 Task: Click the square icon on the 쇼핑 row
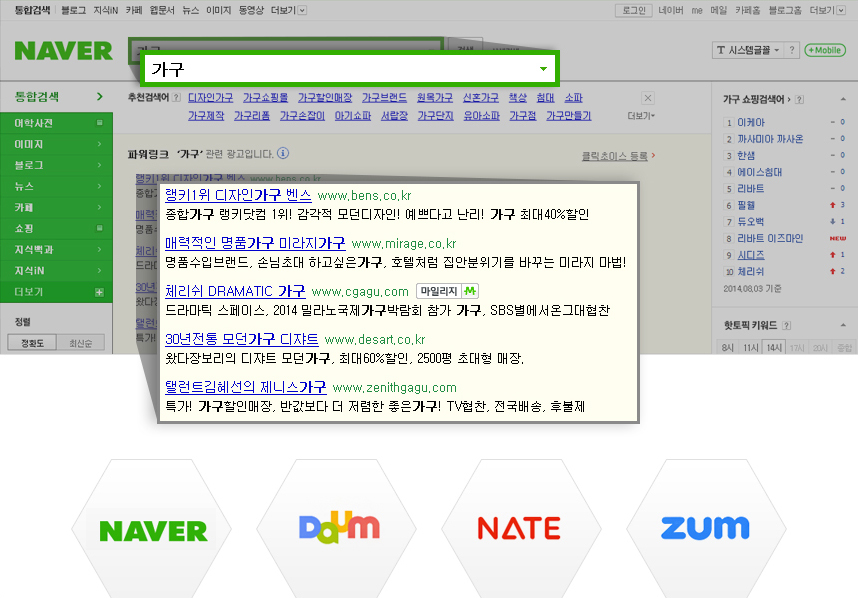(99, 228)
